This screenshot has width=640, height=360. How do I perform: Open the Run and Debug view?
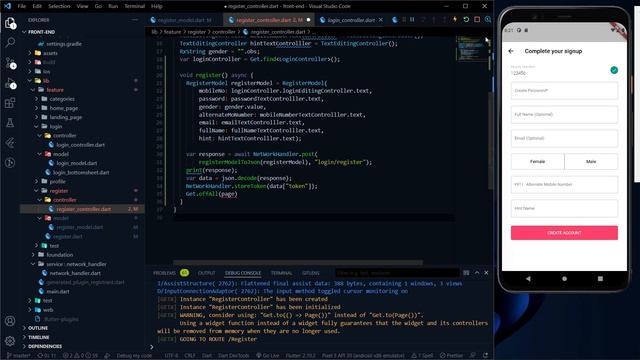(x=10, y=83)
